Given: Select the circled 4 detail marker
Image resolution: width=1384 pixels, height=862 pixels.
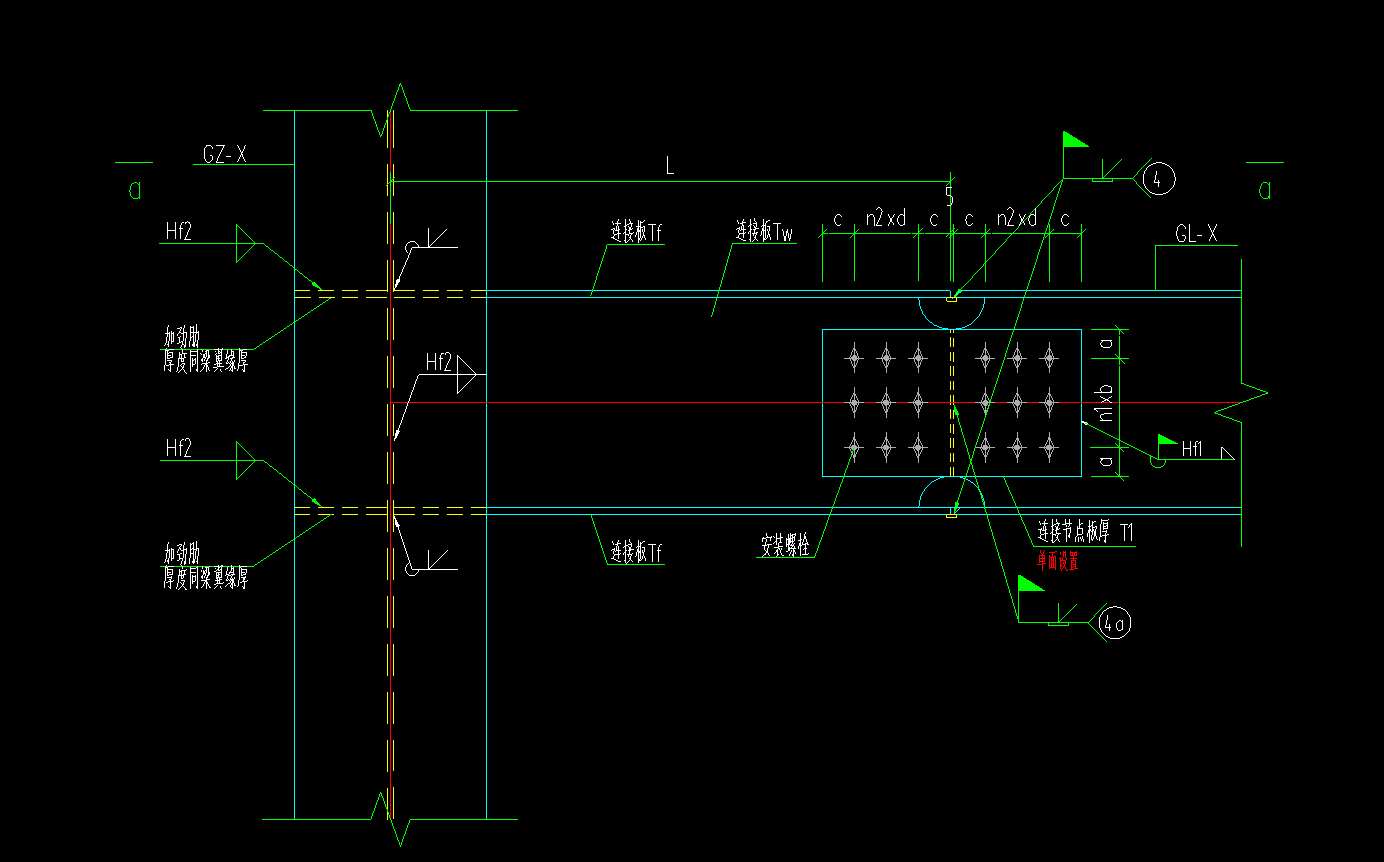Looking at the screenshot, I should [1157, 179].
